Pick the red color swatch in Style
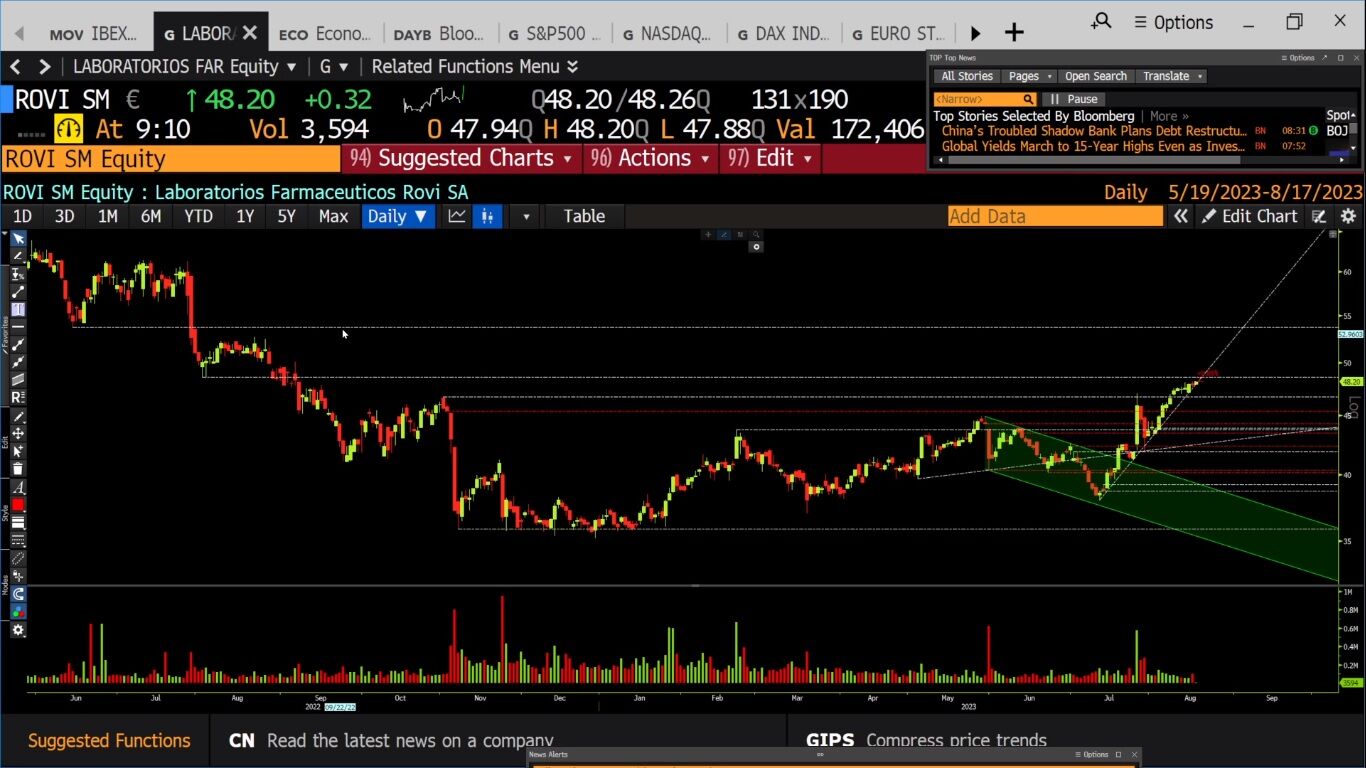The width and height of the screenshot is (1366, 768). coord(18,505)
